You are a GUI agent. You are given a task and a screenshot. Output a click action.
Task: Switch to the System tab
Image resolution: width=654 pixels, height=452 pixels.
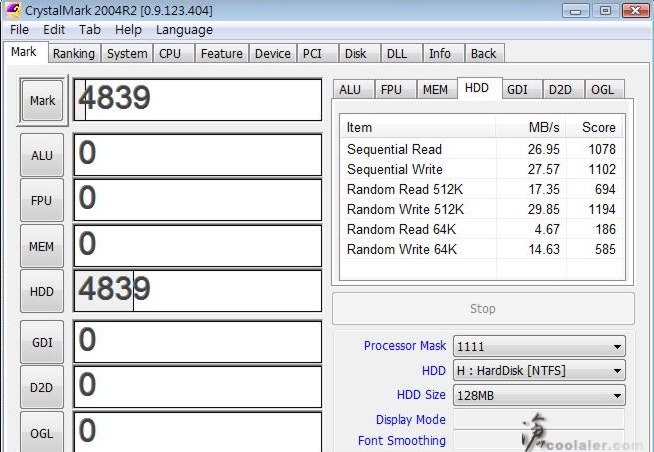(127, 54)
